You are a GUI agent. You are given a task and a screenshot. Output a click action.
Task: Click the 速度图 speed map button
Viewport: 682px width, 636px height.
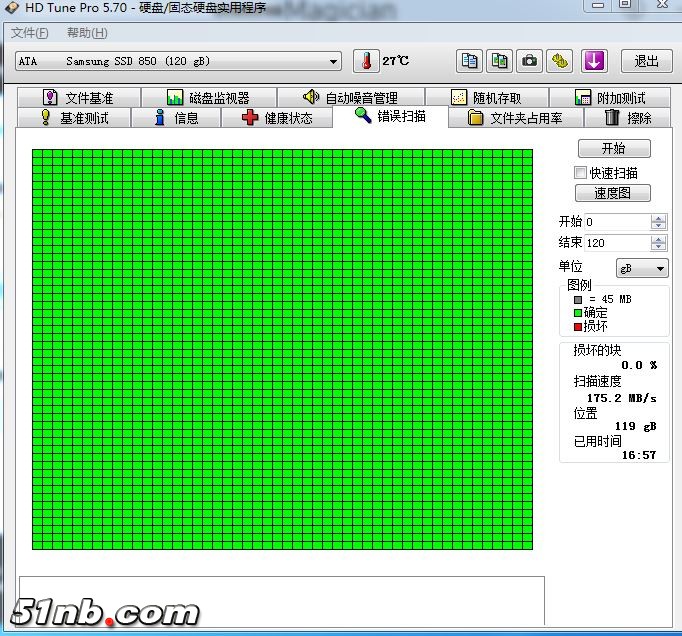[613, 193]
